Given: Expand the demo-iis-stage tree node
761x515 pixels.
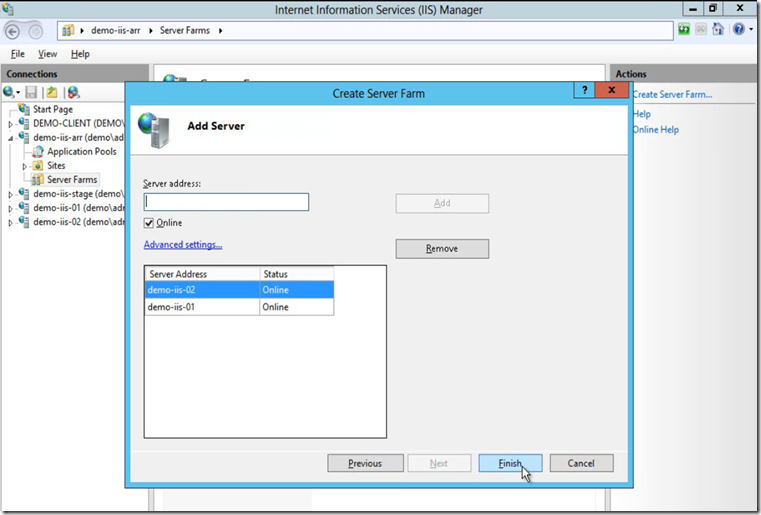Looking at the screenshot, I should click(x=10, y=195).
